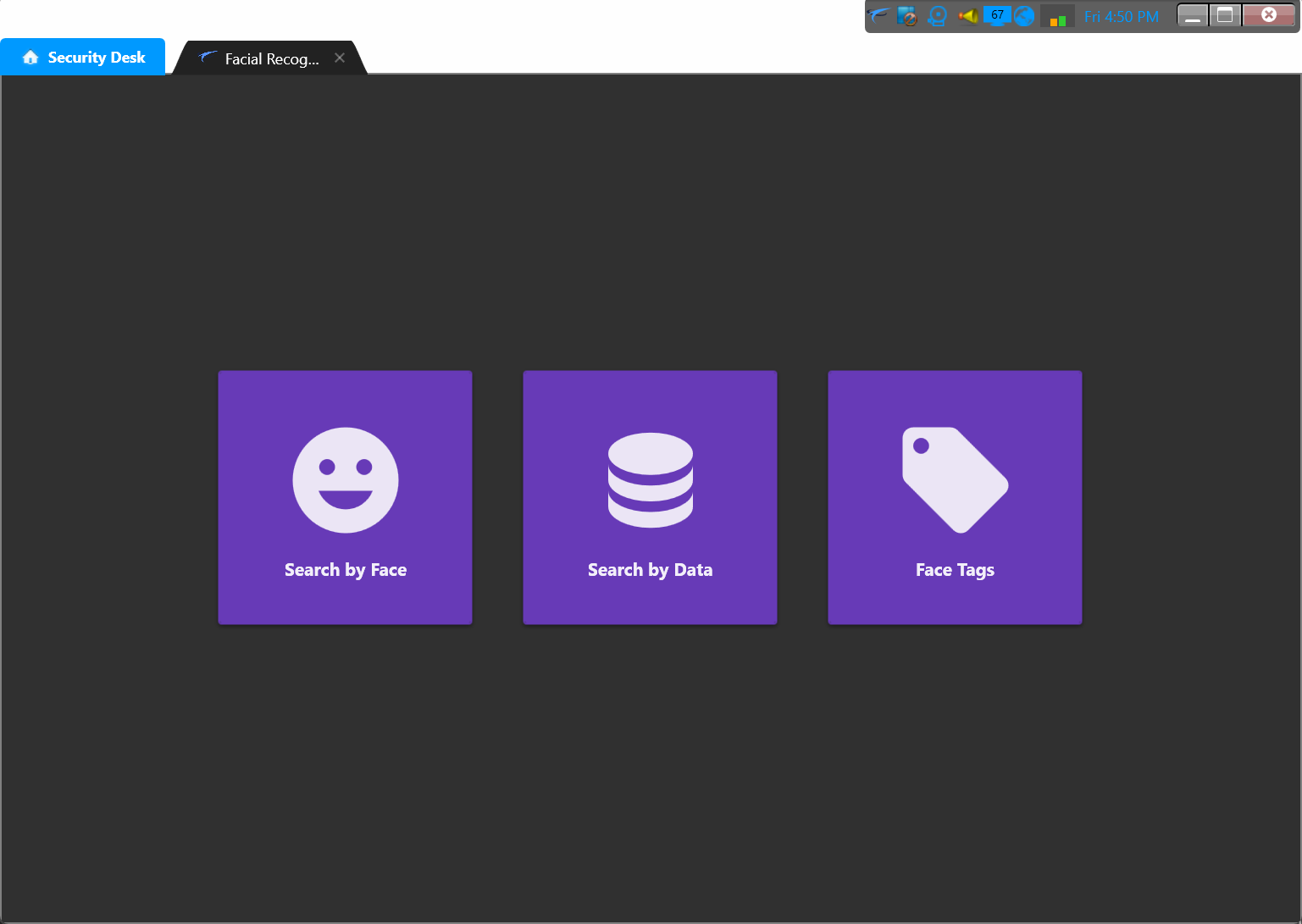Click the yellow megaphone tray icon
This screenshot has height=924, width=1302.
[968, 16]
